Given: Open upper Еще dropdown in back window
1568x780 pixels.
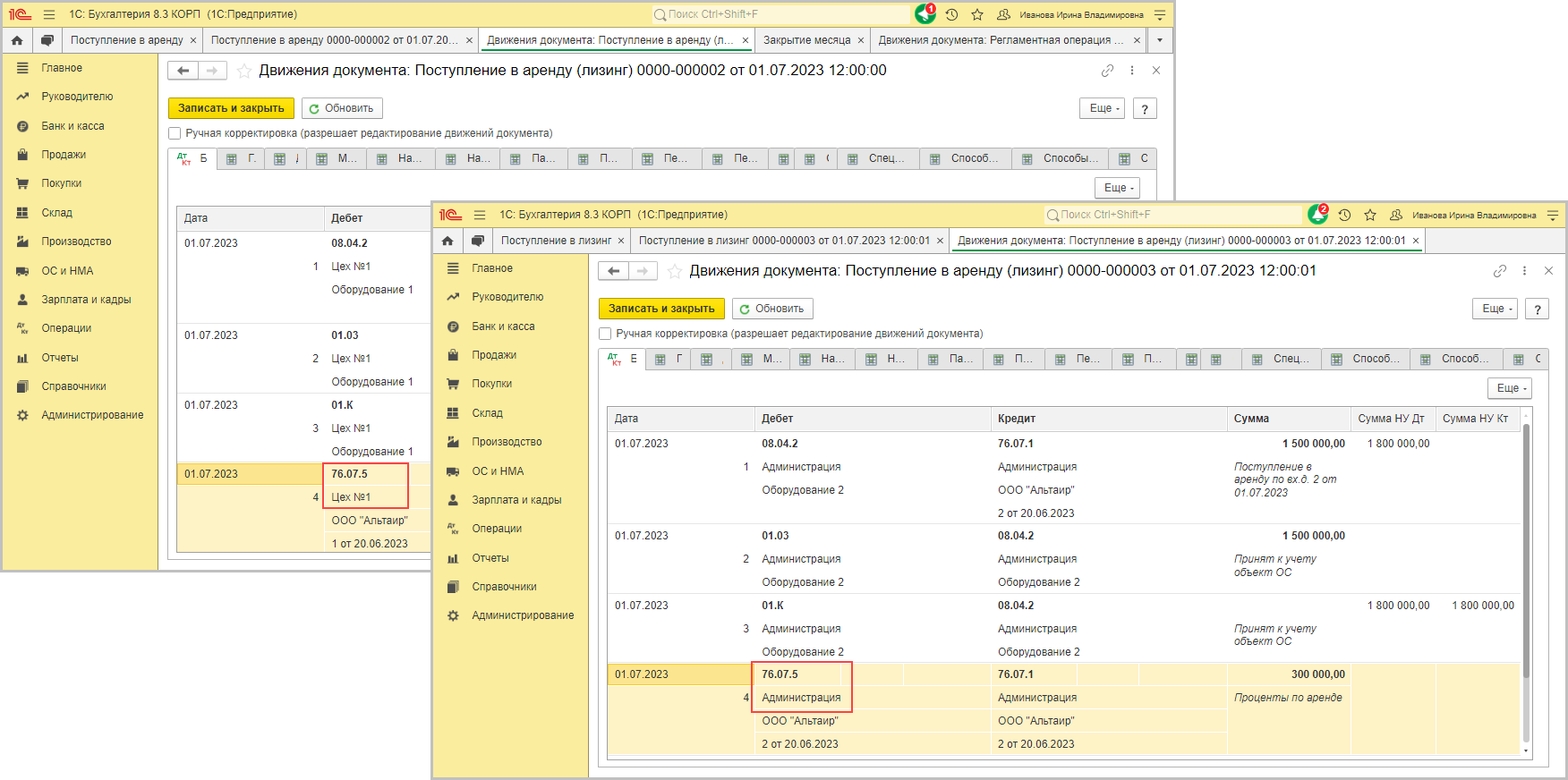Looking at the screenshot, I should [1102, 108].
